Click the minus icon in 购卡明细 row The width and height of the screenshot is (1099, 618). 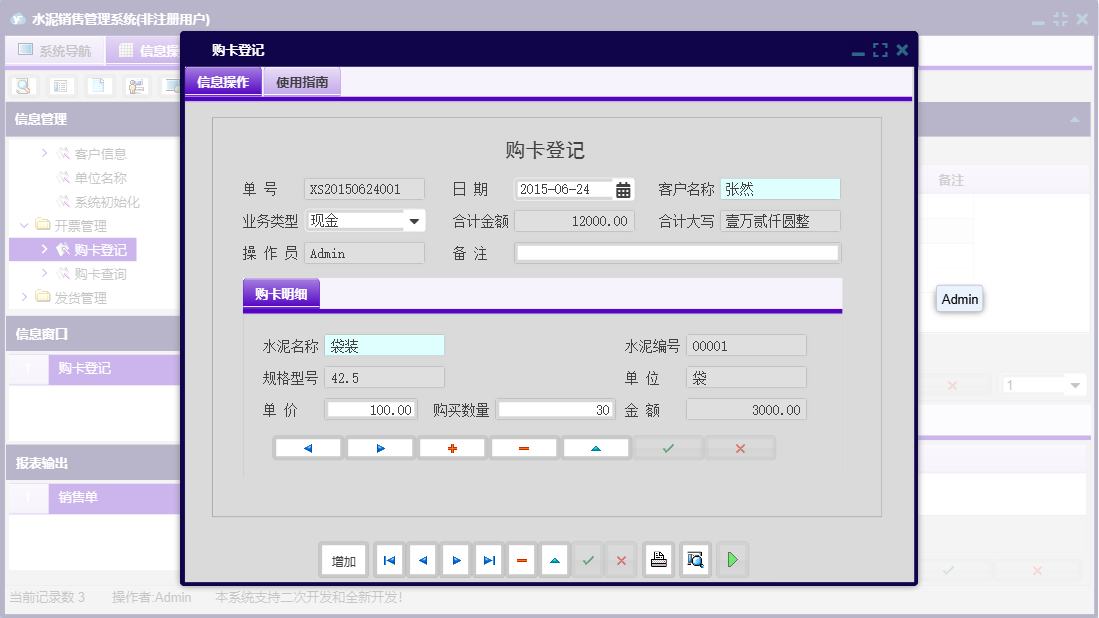pos(522,447)
